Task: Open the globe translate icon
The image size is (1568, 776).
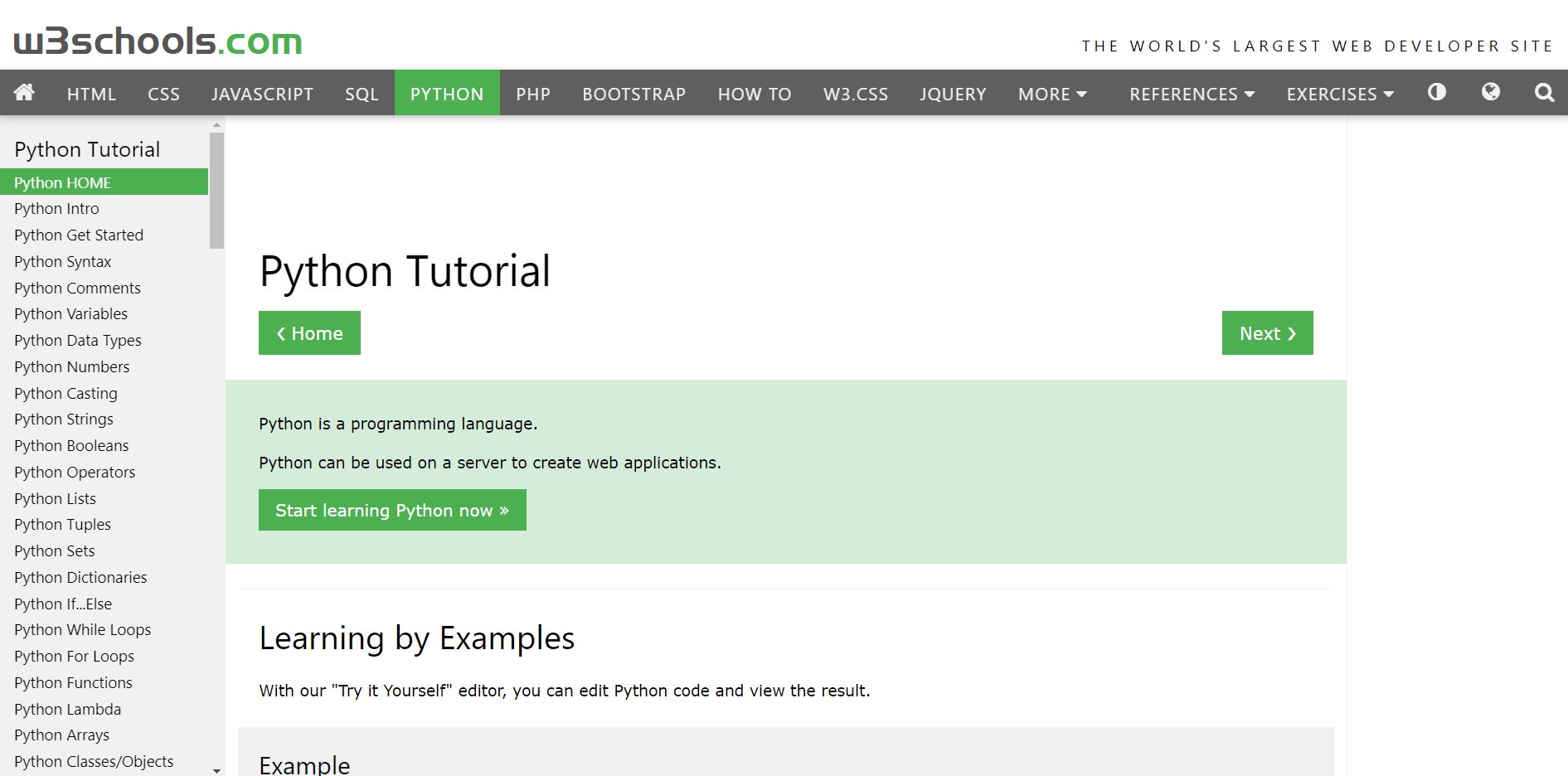Action: (x=1491, y=92)
